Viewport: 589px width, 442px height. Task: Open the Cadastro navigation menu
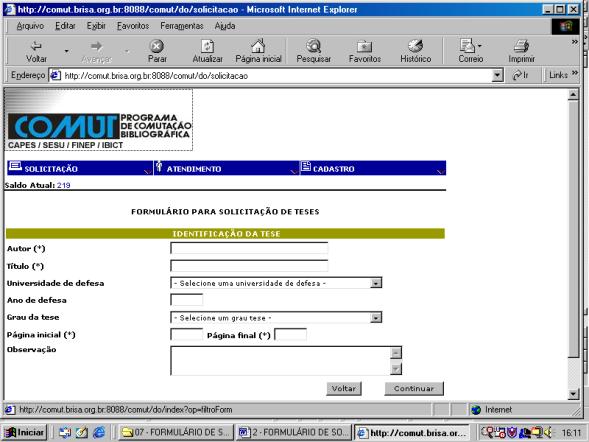click(x=373, y=168)
